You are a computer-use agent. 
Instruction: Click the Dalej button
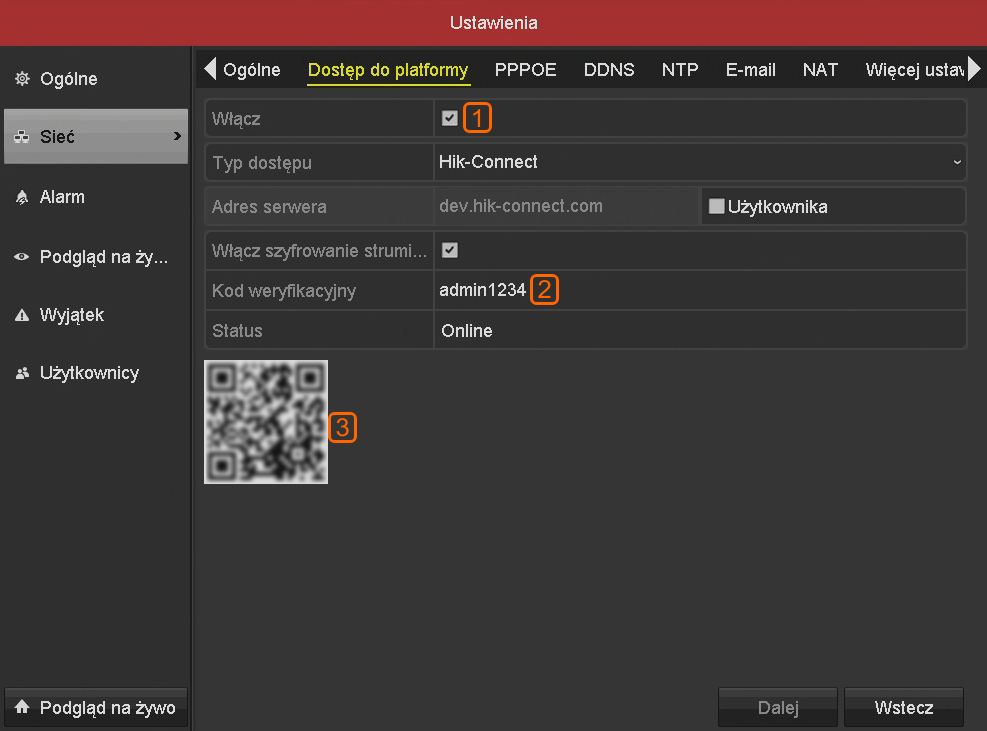click(778, 708)
